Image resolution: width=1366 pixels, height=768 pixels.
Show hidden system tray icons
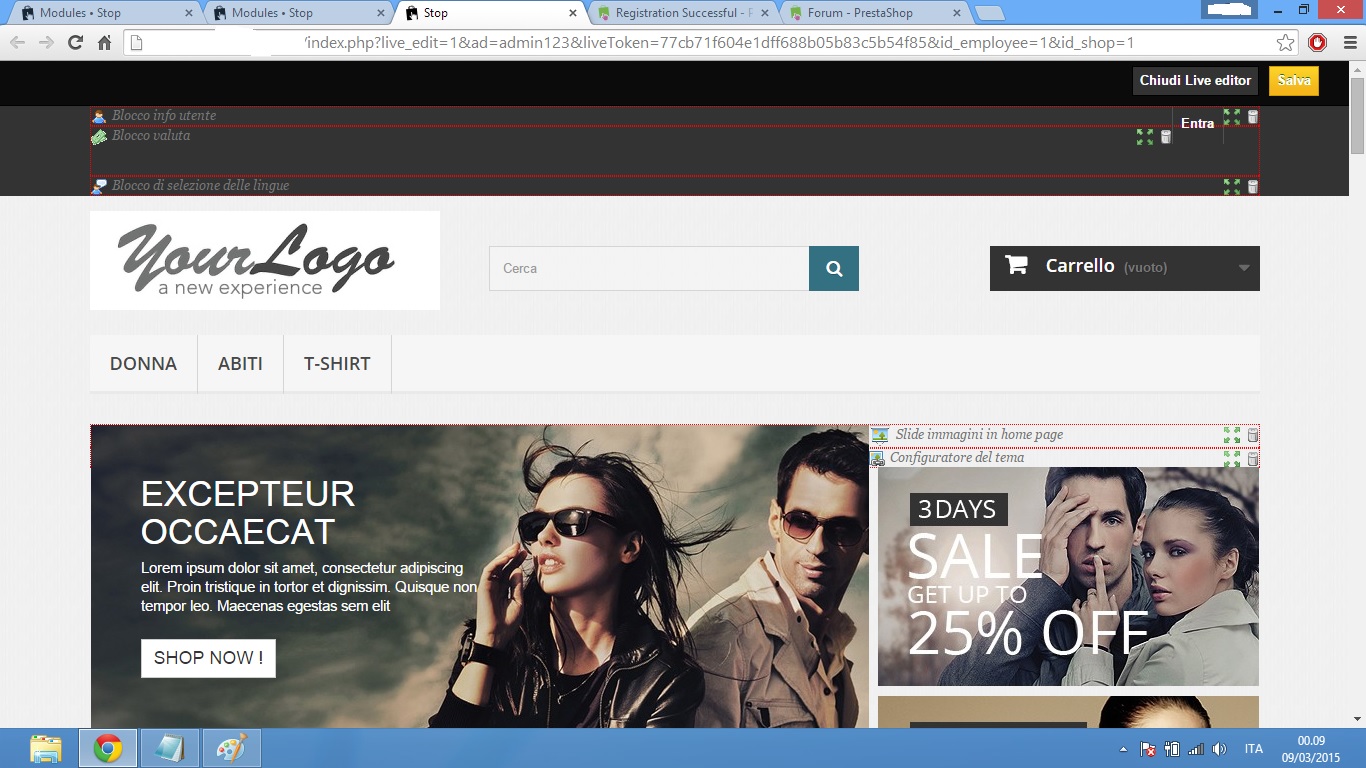click(x=1123, y=749)
